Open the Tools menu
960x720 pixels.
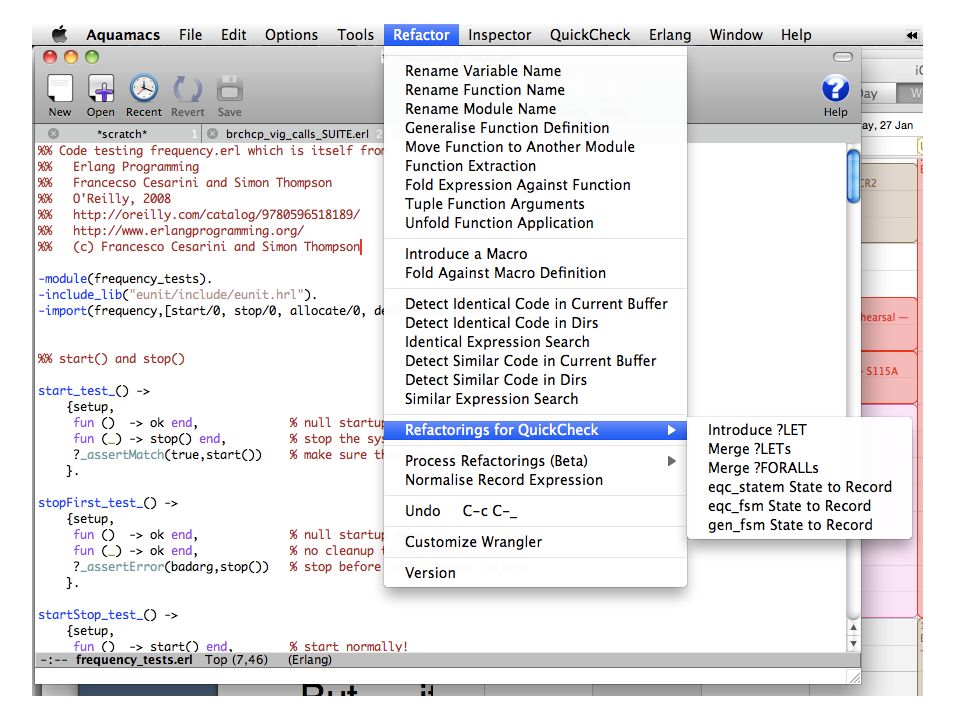(x=355, y=35)
